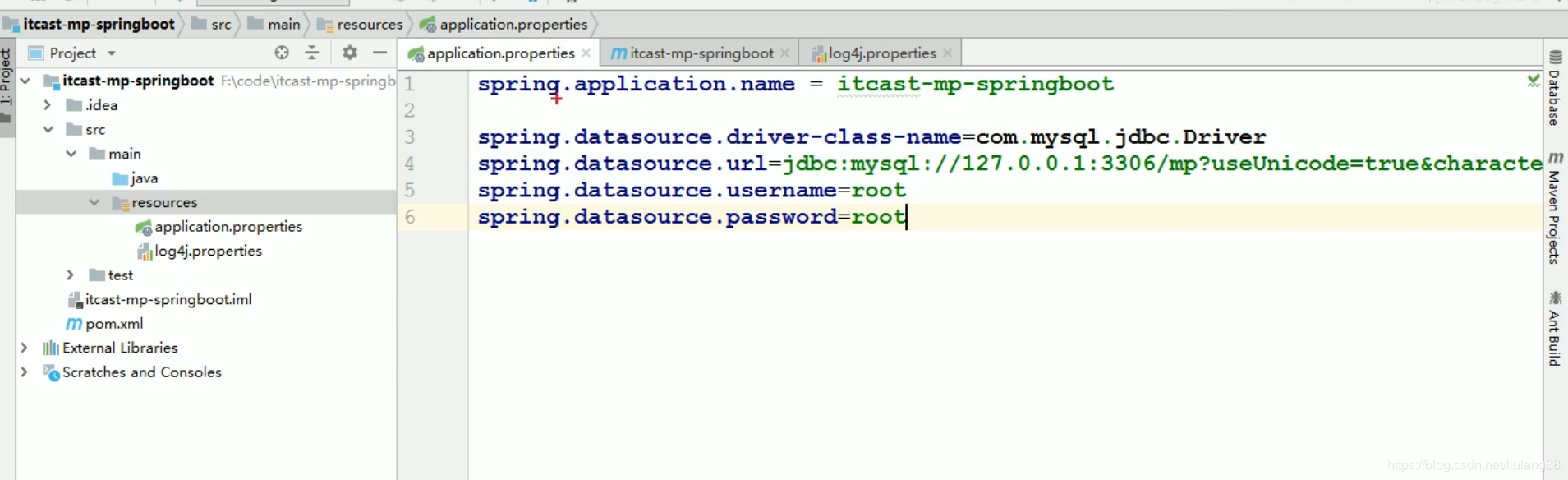Collapse the main folder
The image size is (1568, 480).
pyautogui.click(x=71, y=154)
